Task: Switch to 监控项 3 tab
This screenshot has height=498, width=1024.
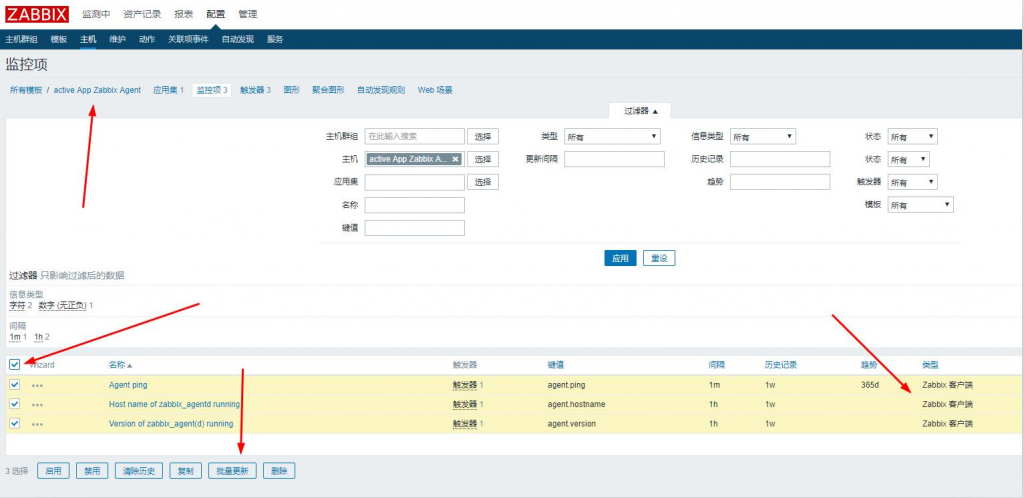Action: point(212,90)
